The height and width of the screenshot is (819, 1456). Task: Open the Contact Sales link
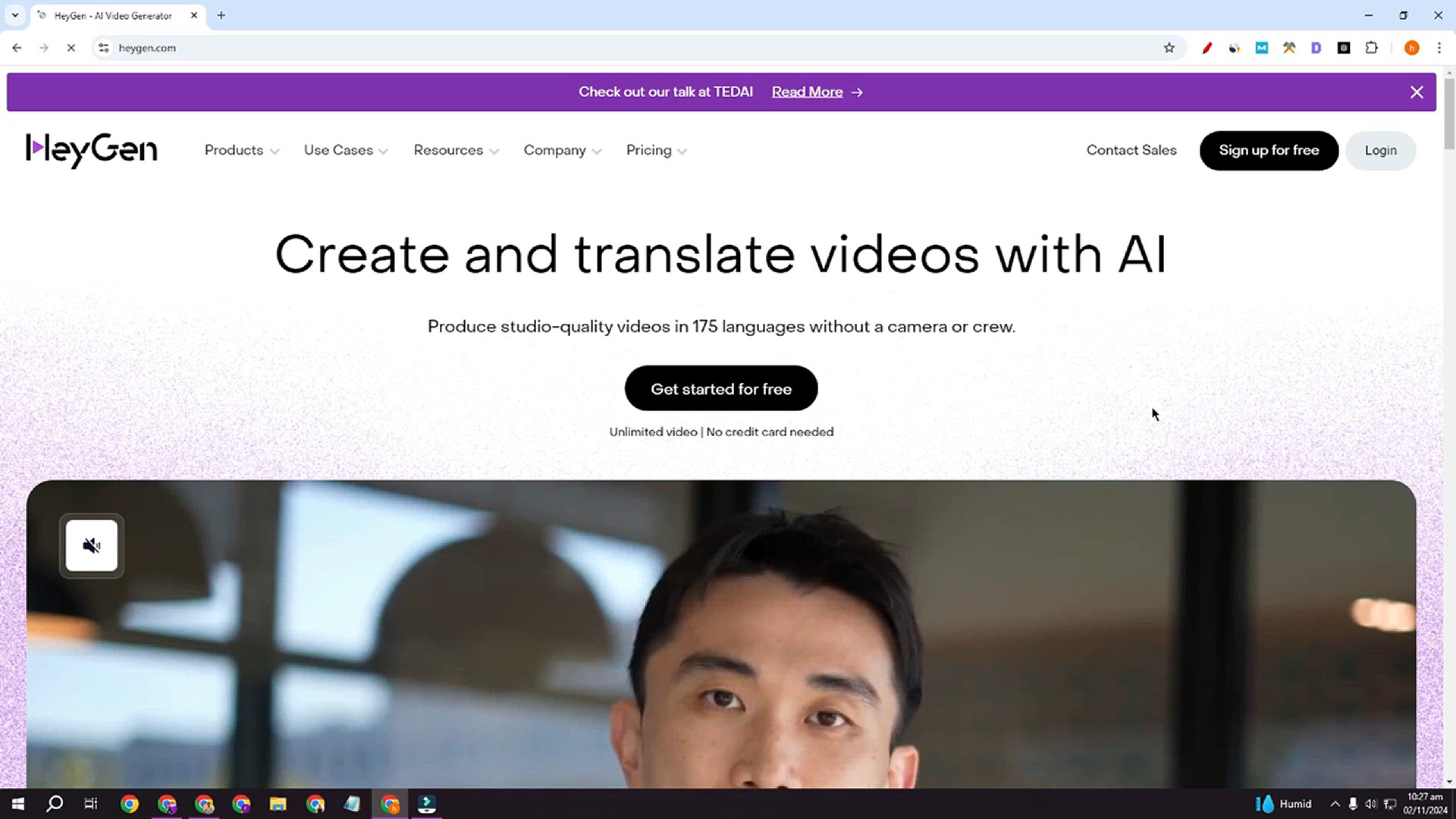1131,150
